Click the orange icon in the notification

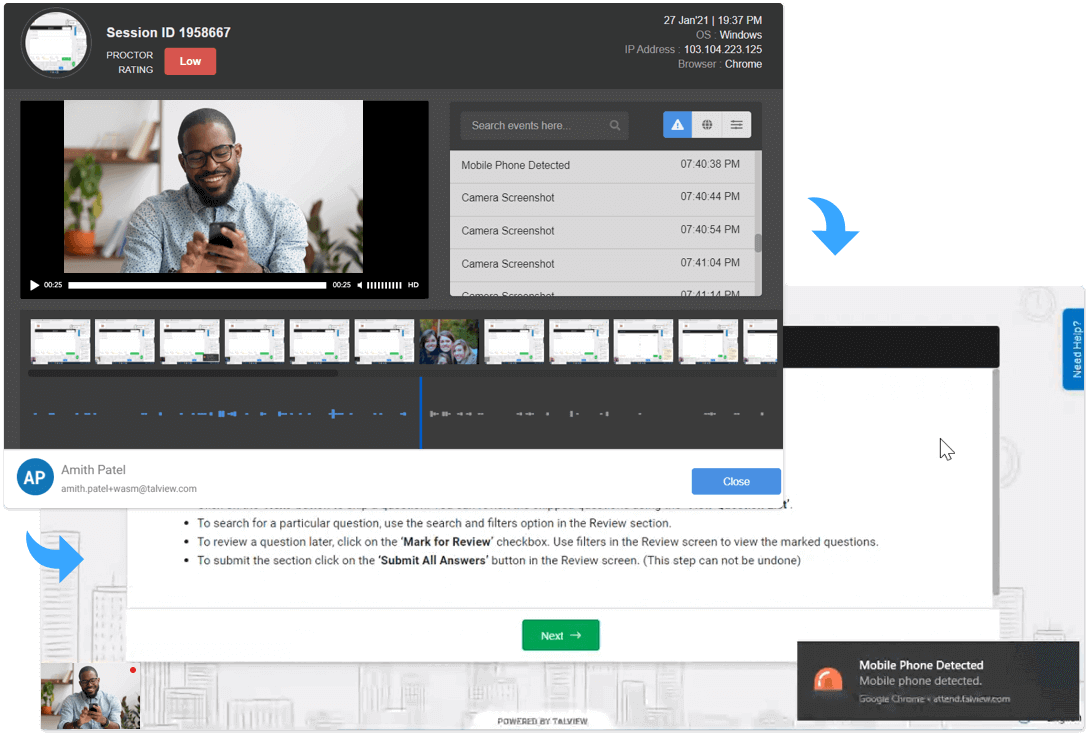pos(828,681)
